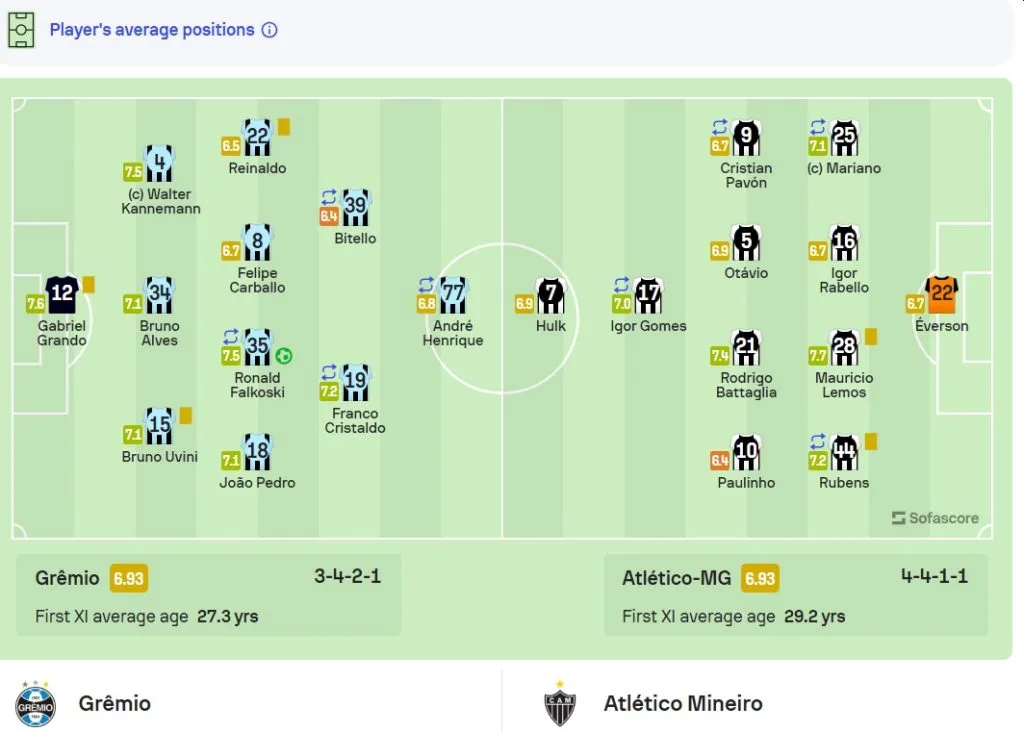This screenshot has width=1024, height=732.
Task: Click the Grêmio 6.93 team rating badge
Action: (x=130, y=578)
